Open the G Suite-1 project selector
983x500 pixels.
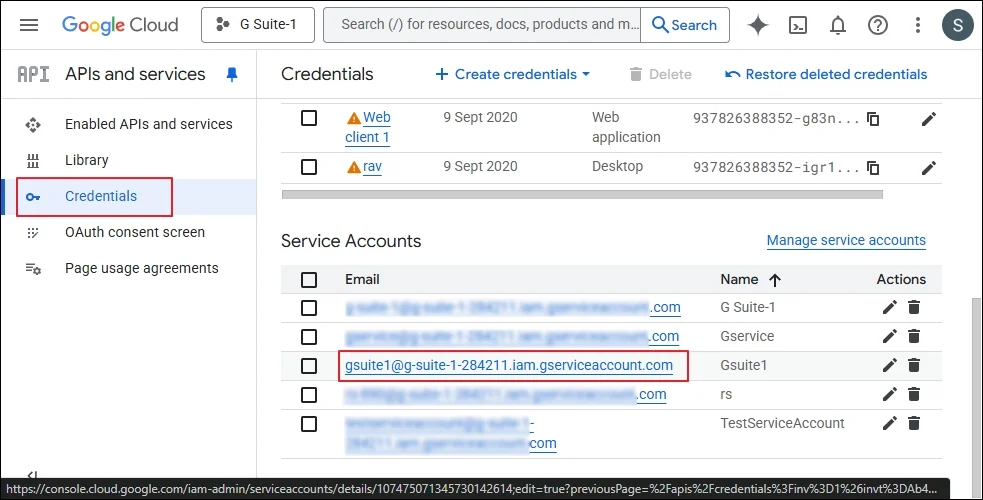pos(258,25)
